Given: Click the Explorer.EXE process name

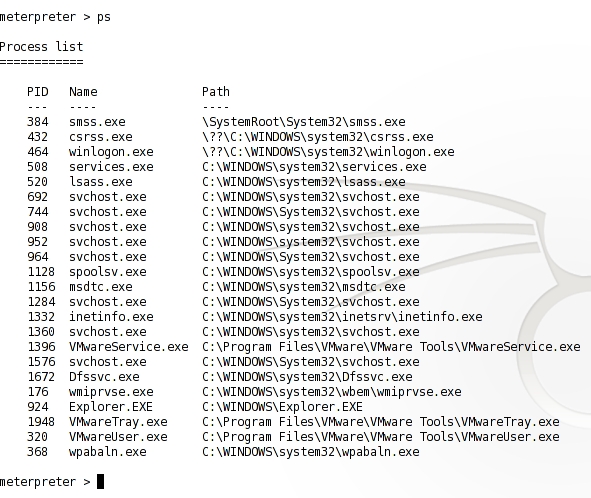Looking at the screenshot, I should 111,407.
